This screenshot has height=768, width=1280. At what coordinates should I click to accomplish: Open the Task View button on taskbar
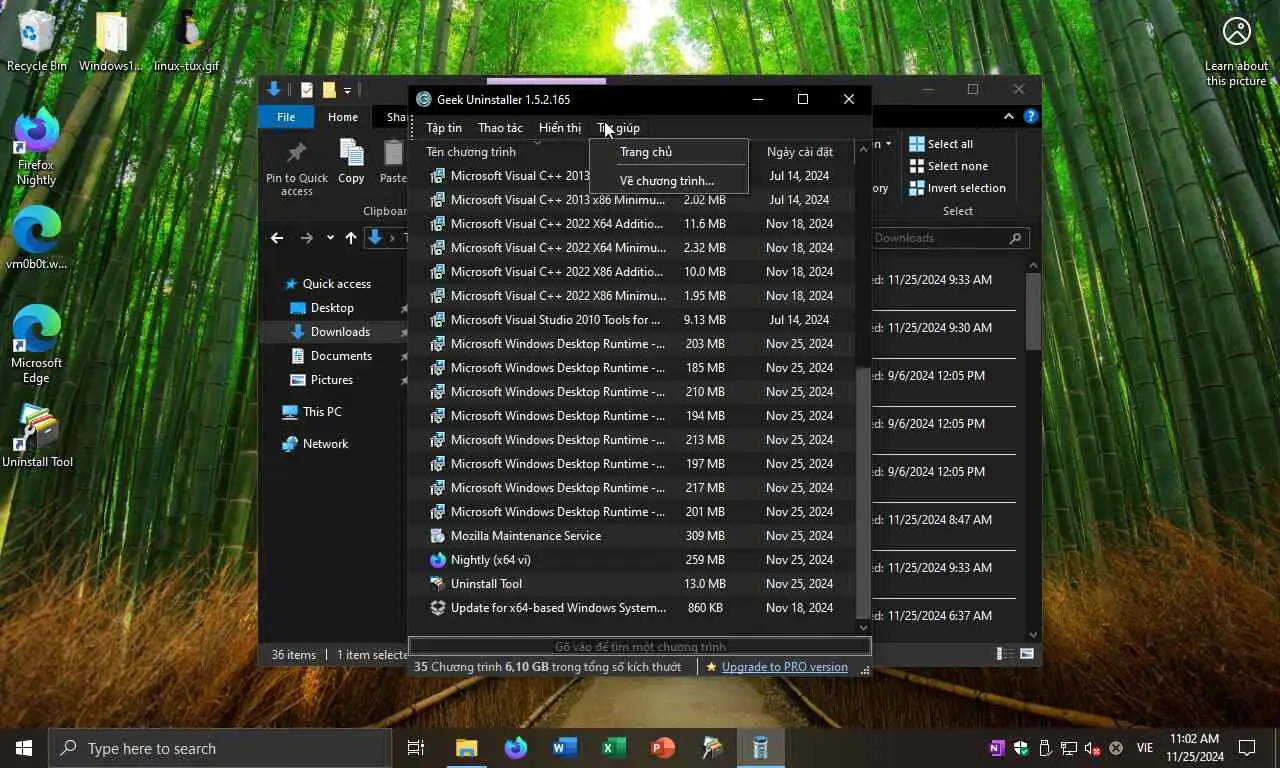[416, 748]
